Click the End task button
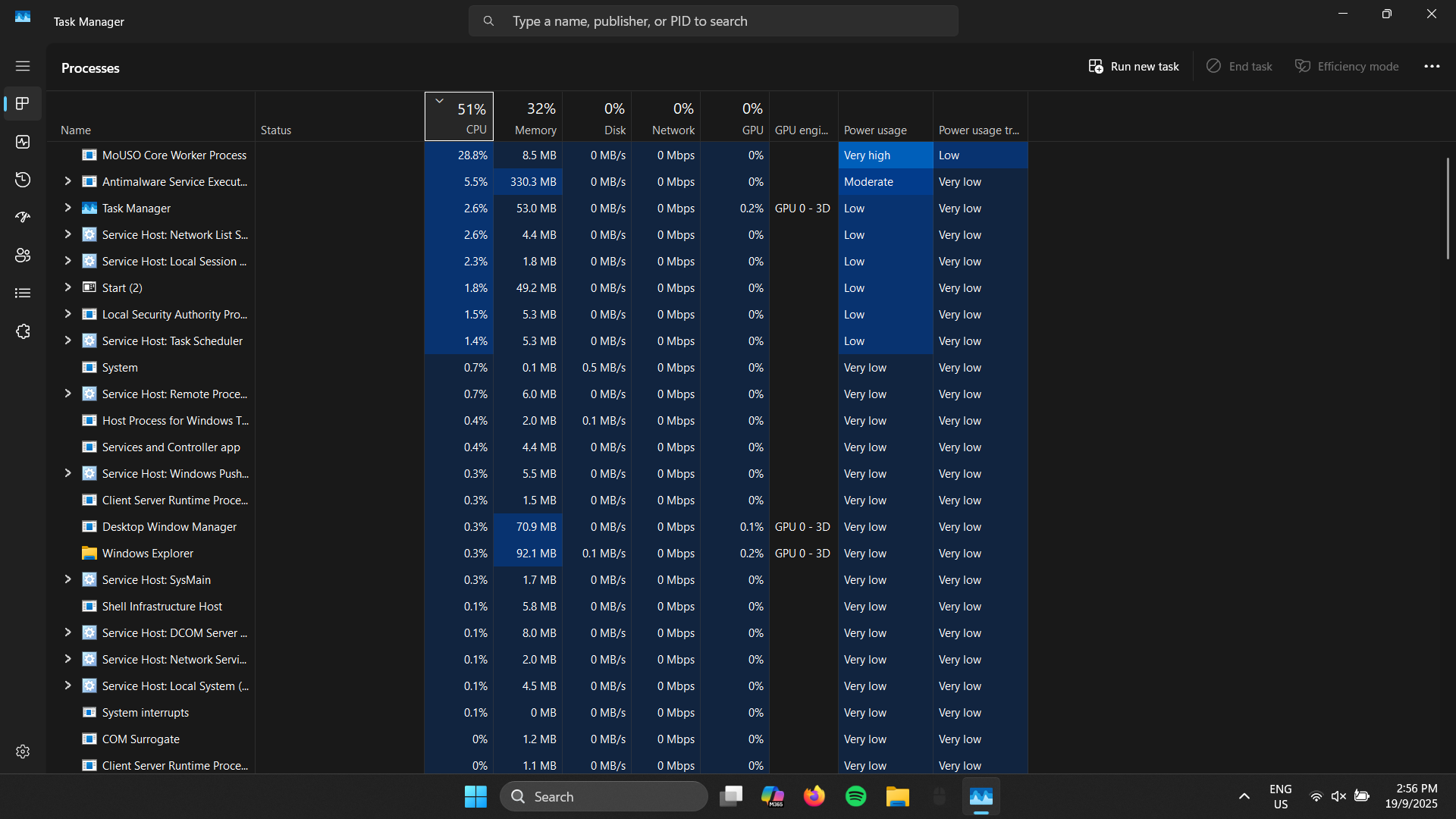Screen dimensions: 1456x819 pos(1238,66)
